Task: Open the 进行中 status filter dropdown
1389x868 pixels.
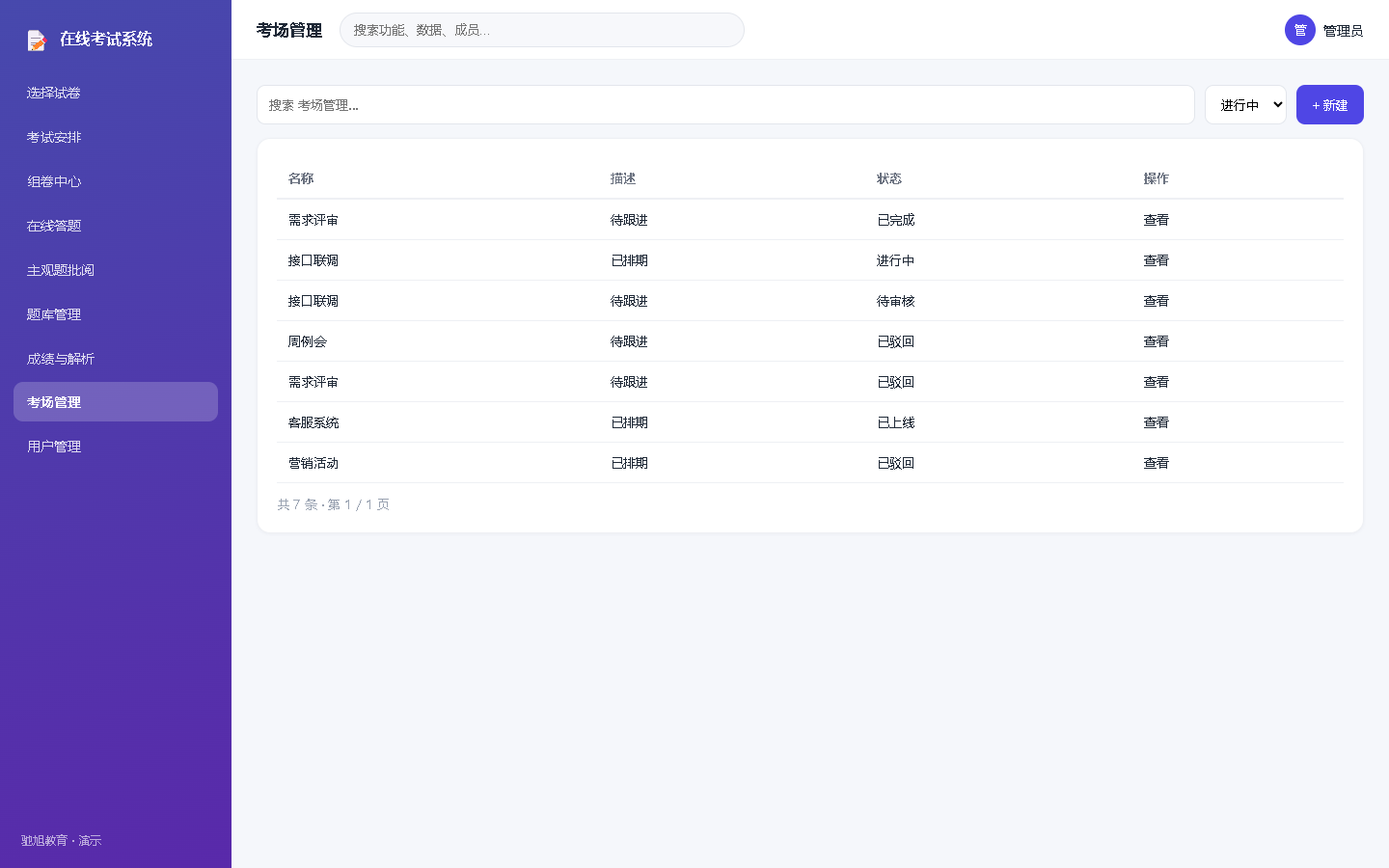Action: pos(1245,105)
